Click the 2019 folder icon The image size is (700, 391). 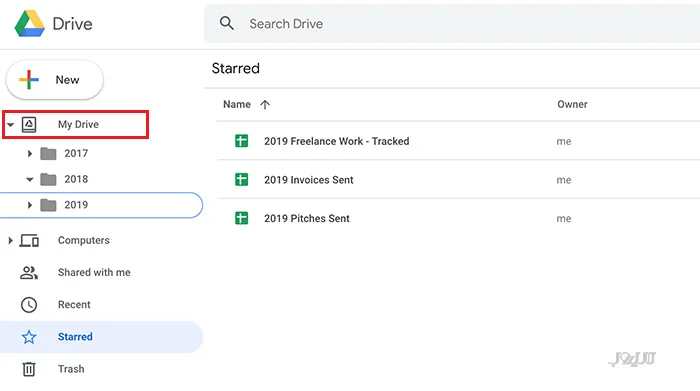(x=48, y=205)
